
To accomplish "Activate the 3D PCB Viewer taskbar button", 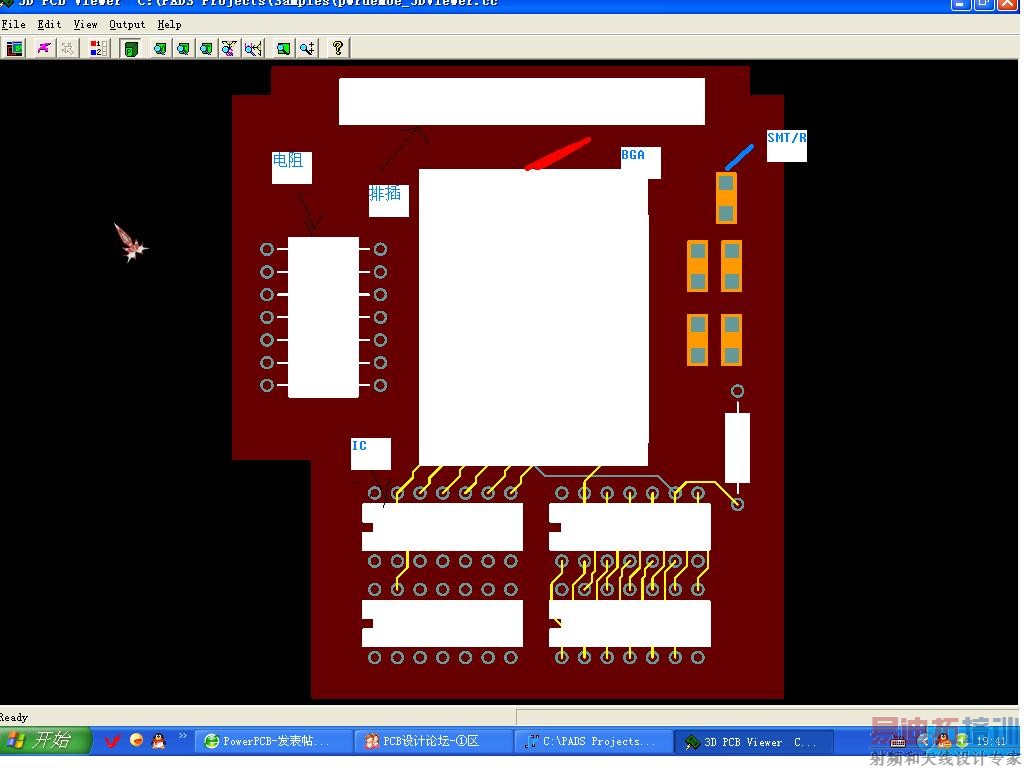I will pyautogui.click(x=754, y=741).
